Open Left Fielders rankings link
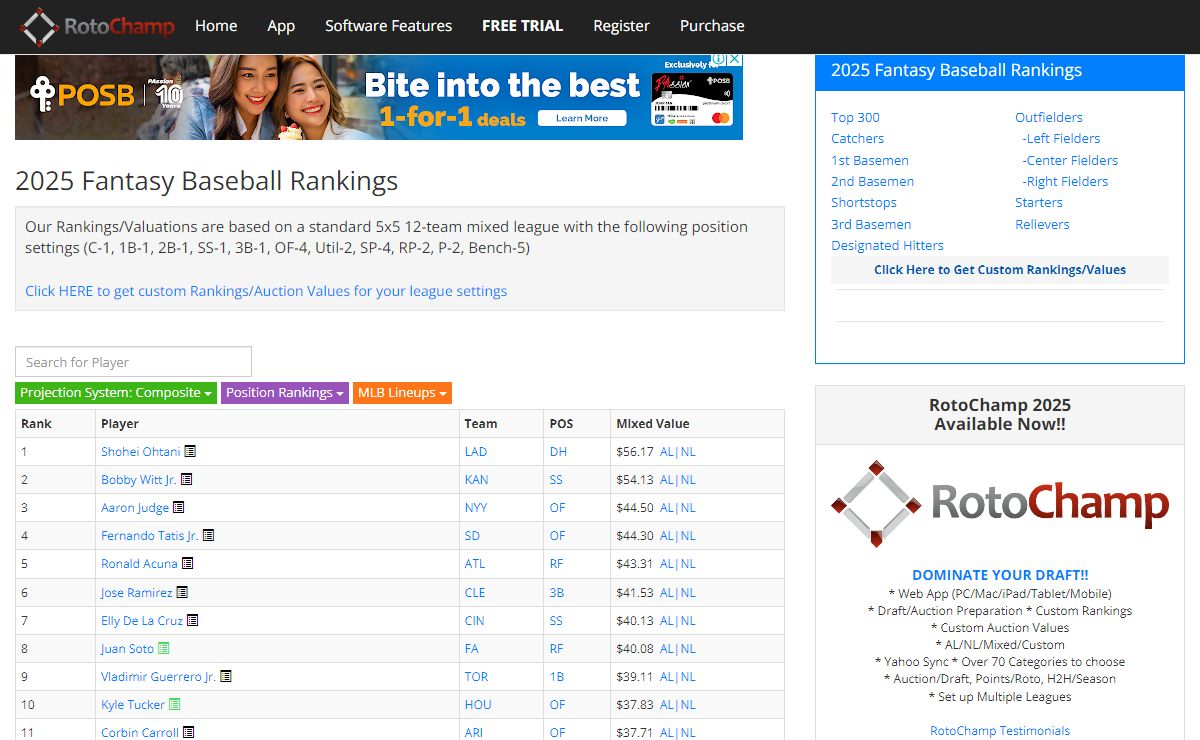The height and width of the screenshot is (740, 1200). pyautogui.click(x=1061, y=139)
